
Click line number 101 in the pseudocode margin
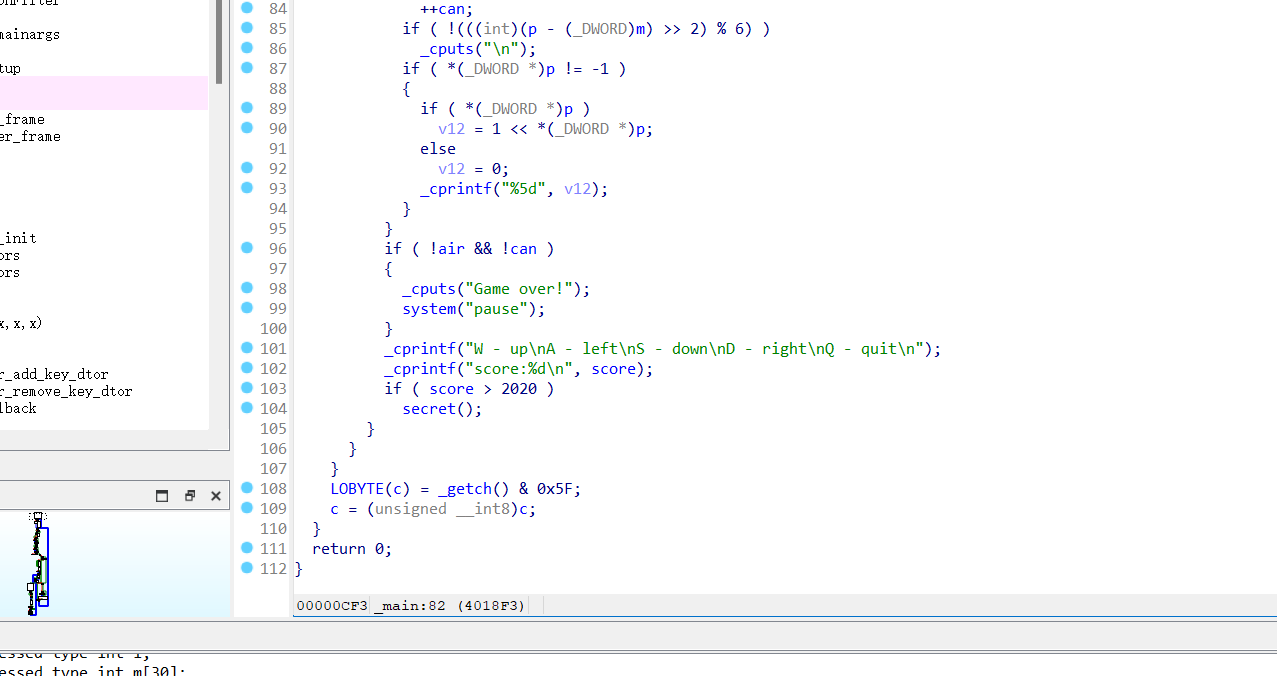coord(273,348)
